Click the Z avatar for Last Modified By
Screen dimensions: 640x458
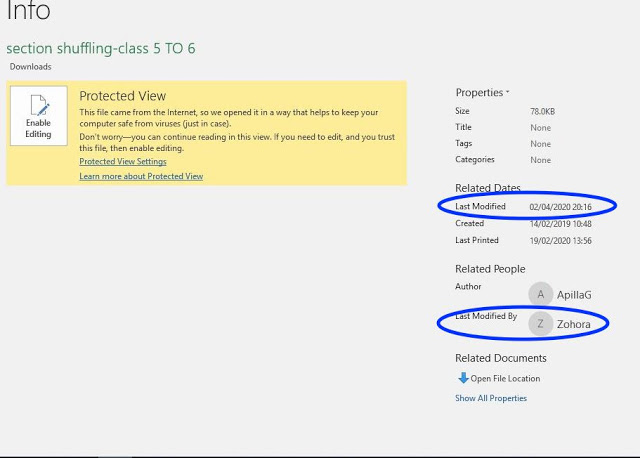(x=540, y=324)
